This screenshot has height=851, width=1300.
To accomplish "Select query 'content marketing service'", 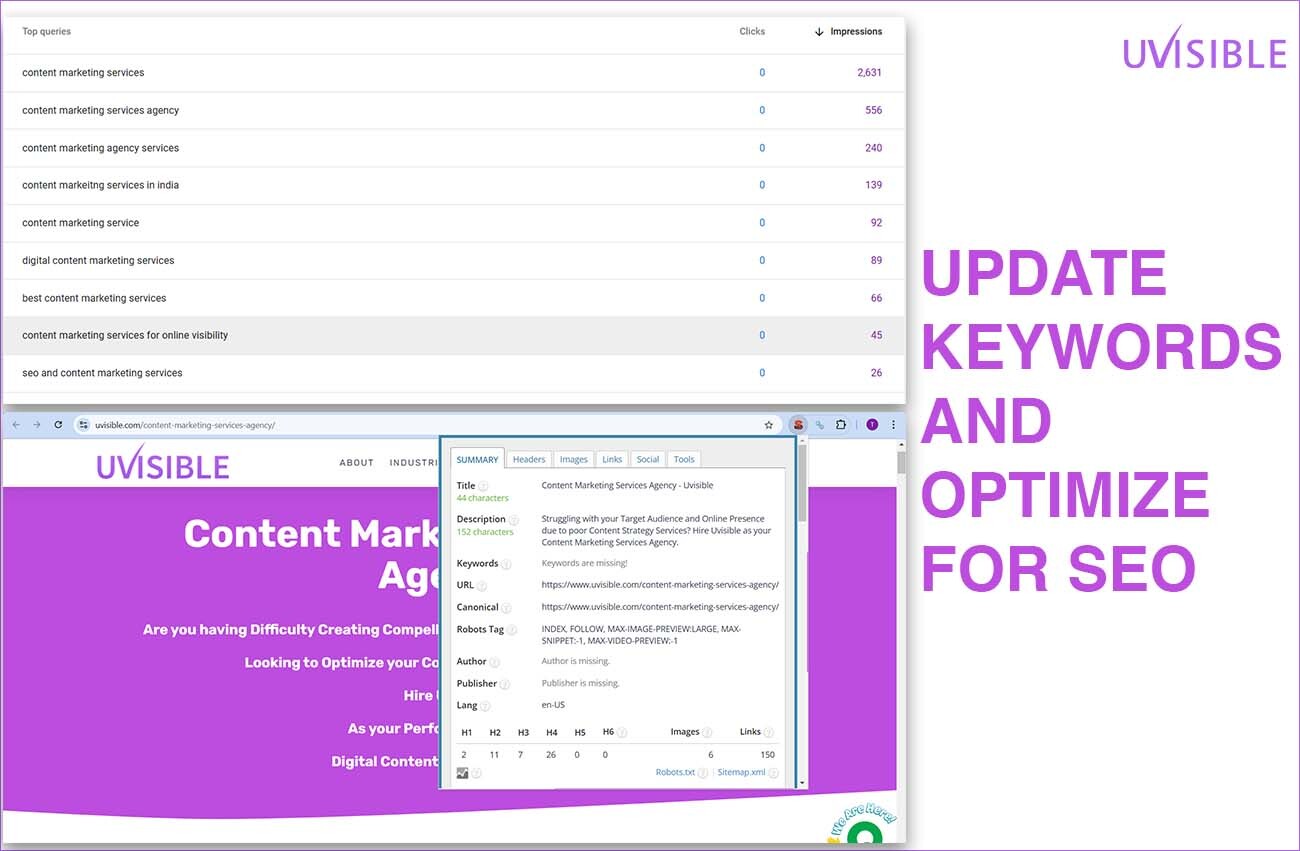I will coord(81,223).
